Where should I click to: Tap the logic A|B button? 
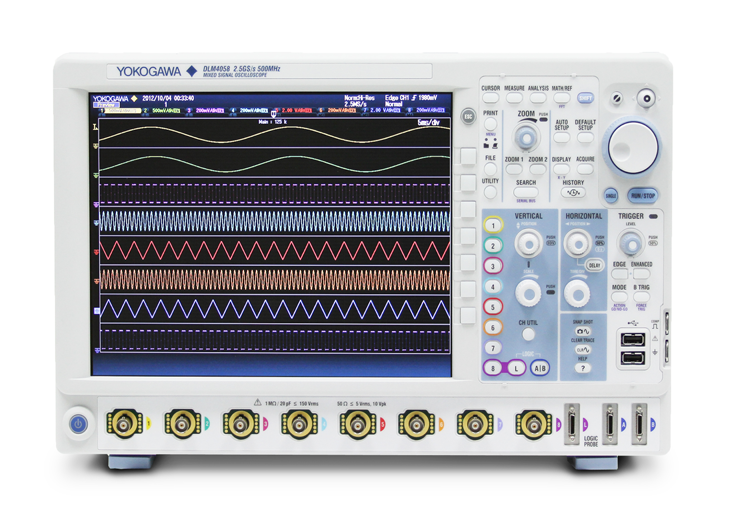click(x=540, y=368)
